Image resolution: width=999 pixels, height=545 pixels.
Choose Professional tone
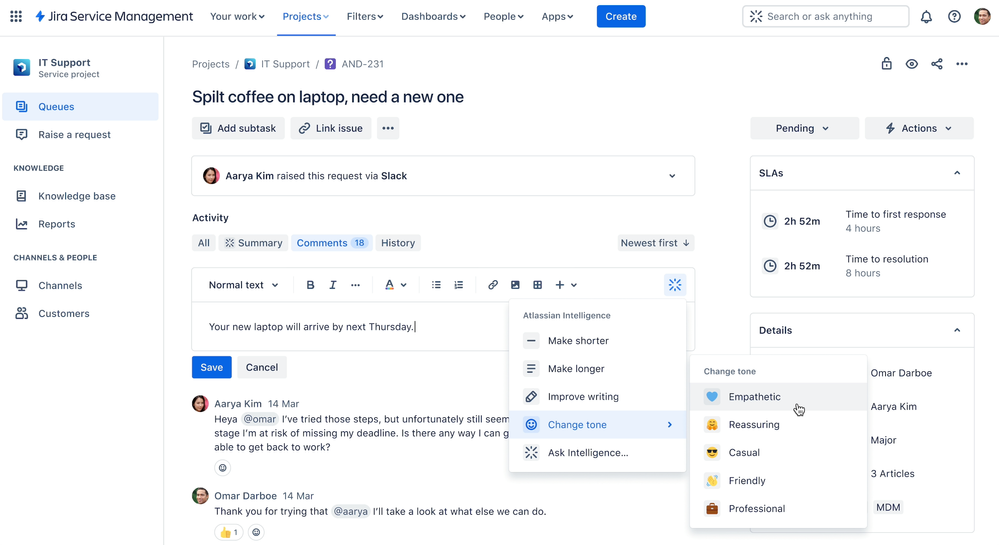[x=778, y=509]
